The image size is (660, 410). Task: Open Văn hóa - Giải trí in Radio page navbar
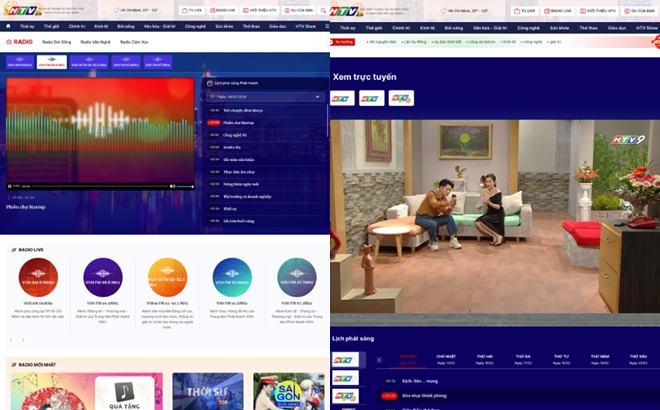point(160,26)
